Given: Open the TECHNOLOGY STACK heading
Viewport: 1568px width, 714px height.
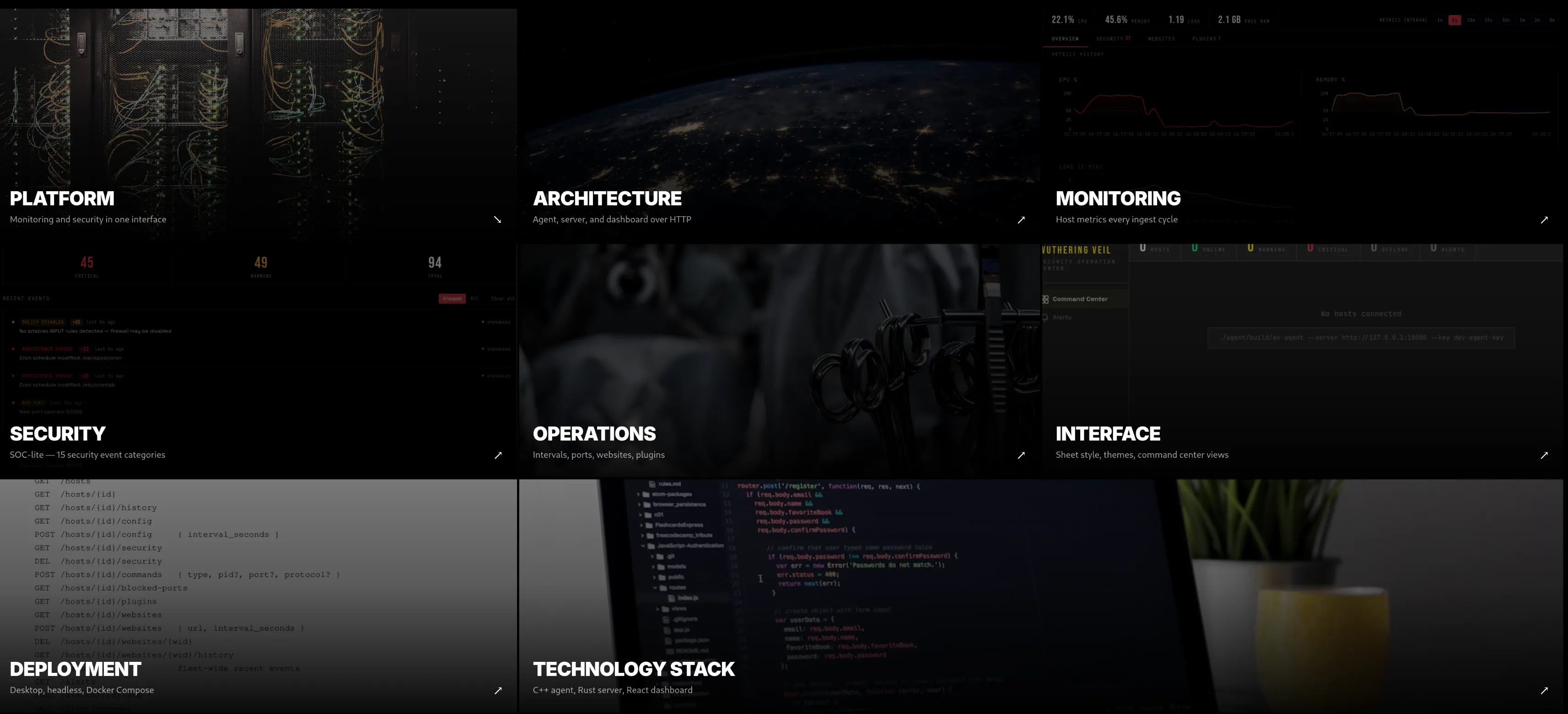Looking at the screenshot, I should click(634, 669).
